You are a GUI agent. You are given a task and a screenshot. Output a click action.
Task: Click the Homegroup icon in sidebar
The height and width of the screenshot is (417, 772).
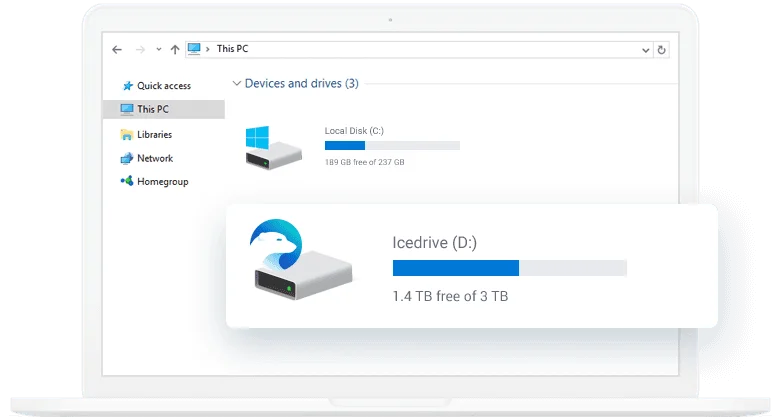(x=127, y=181)
